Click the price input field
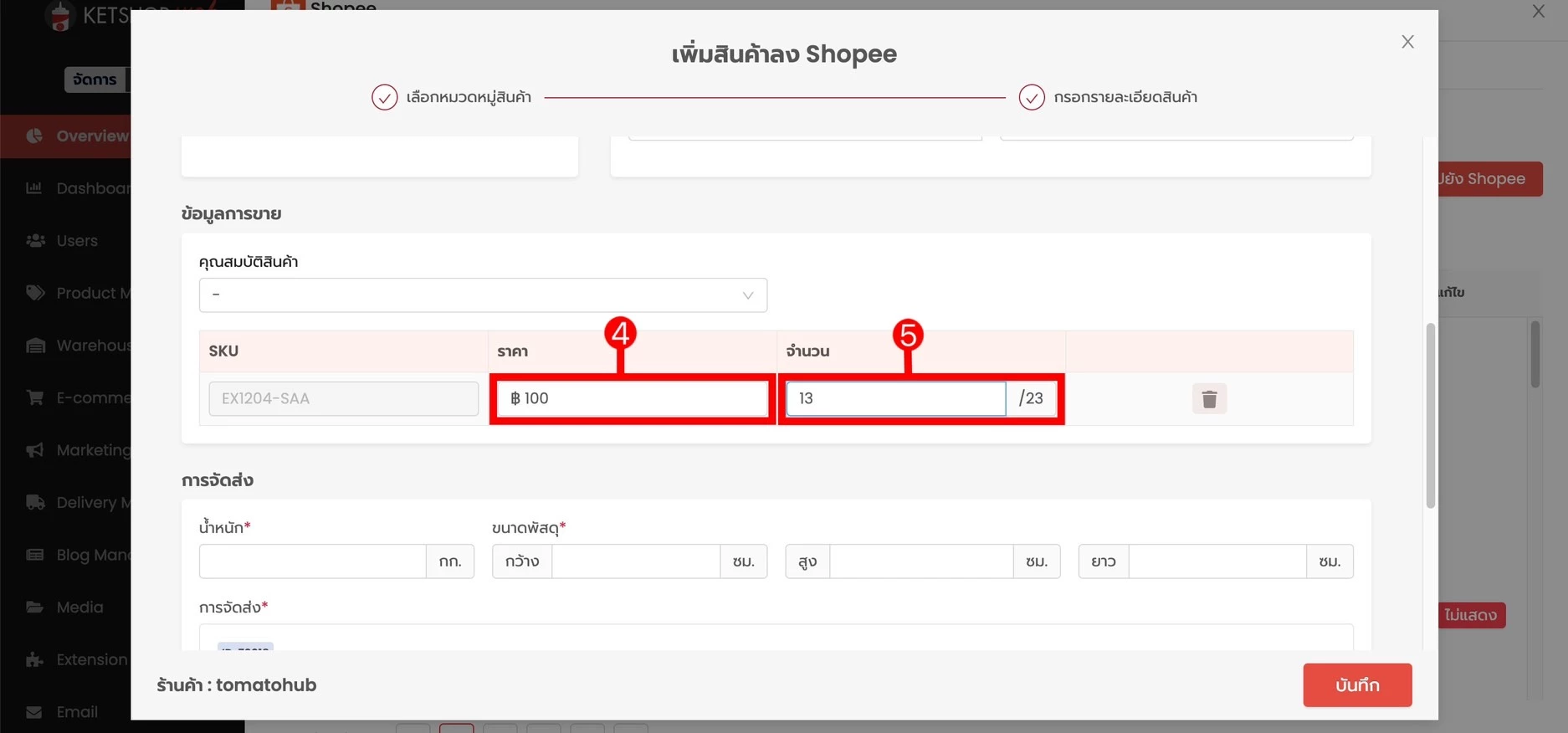This screenshot has width=1568, height=733. [632, 399]
